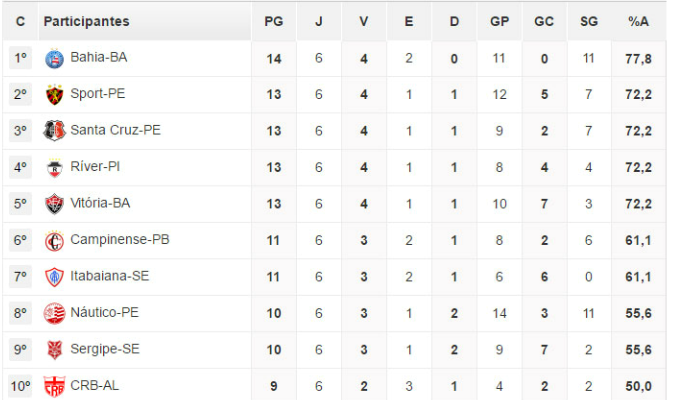Click the SG column header

click(x=588, y=21)
